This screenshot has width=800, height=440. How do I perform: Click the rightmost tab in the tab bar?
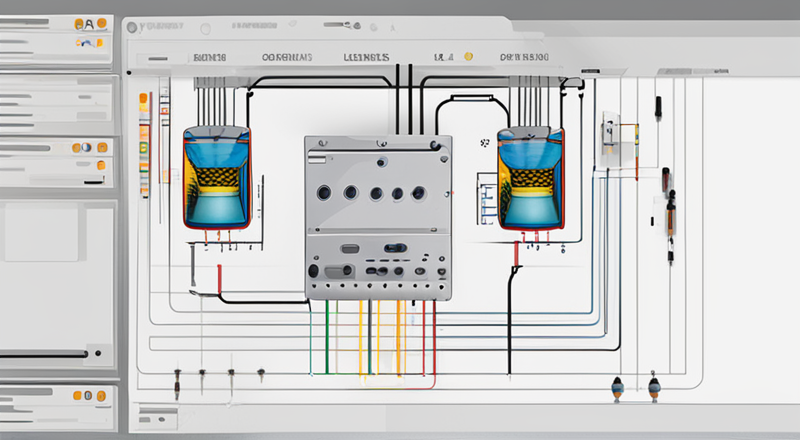click(524, 59)
